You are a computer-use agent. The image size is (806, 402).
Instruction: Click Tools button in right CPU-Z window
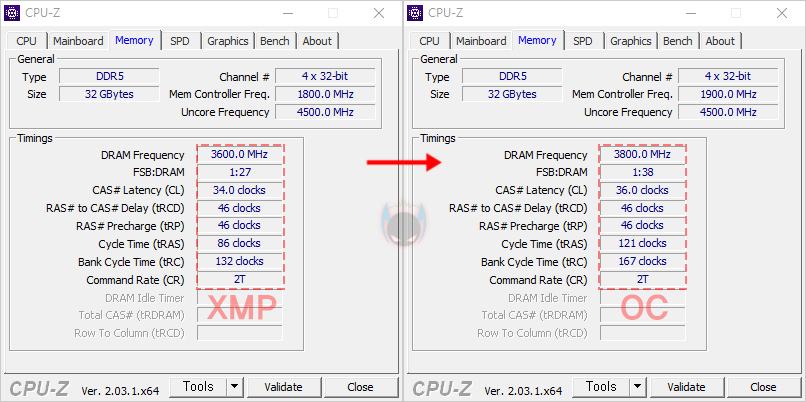pos(601,387)
